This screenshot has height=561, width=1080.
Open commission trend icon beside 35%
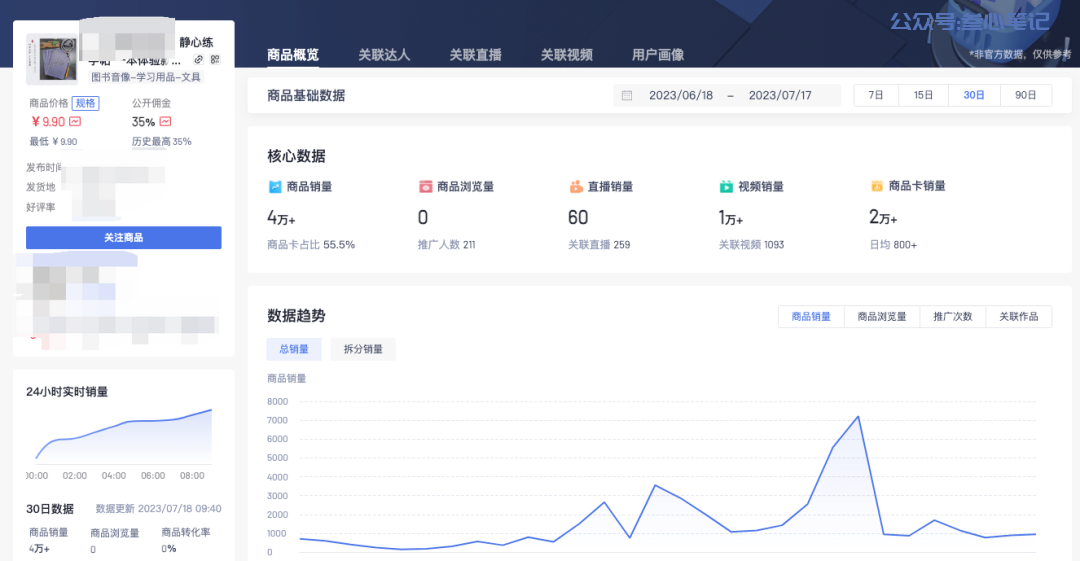(165, 121)
